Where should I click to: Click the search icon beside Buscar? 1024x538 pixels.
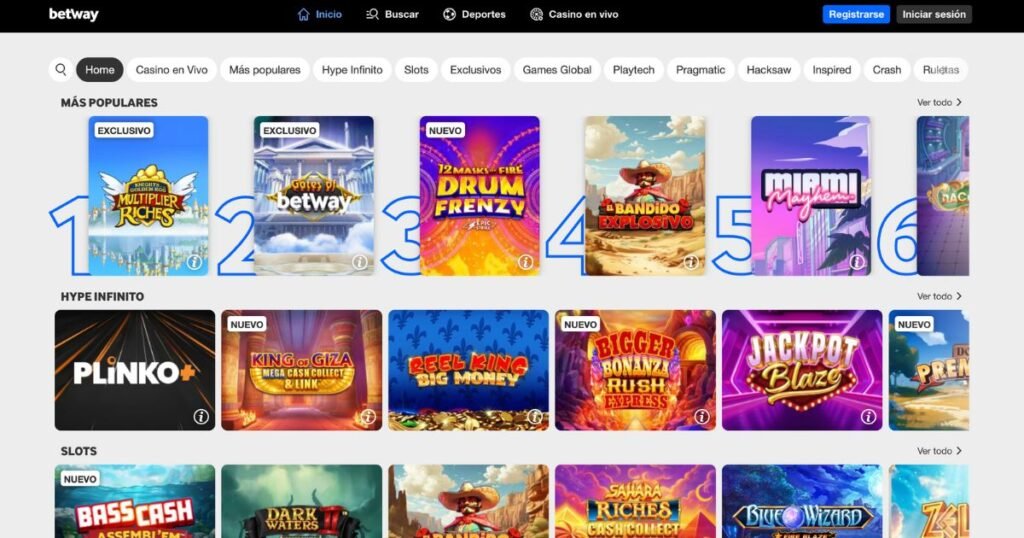(x=372, y=14)
